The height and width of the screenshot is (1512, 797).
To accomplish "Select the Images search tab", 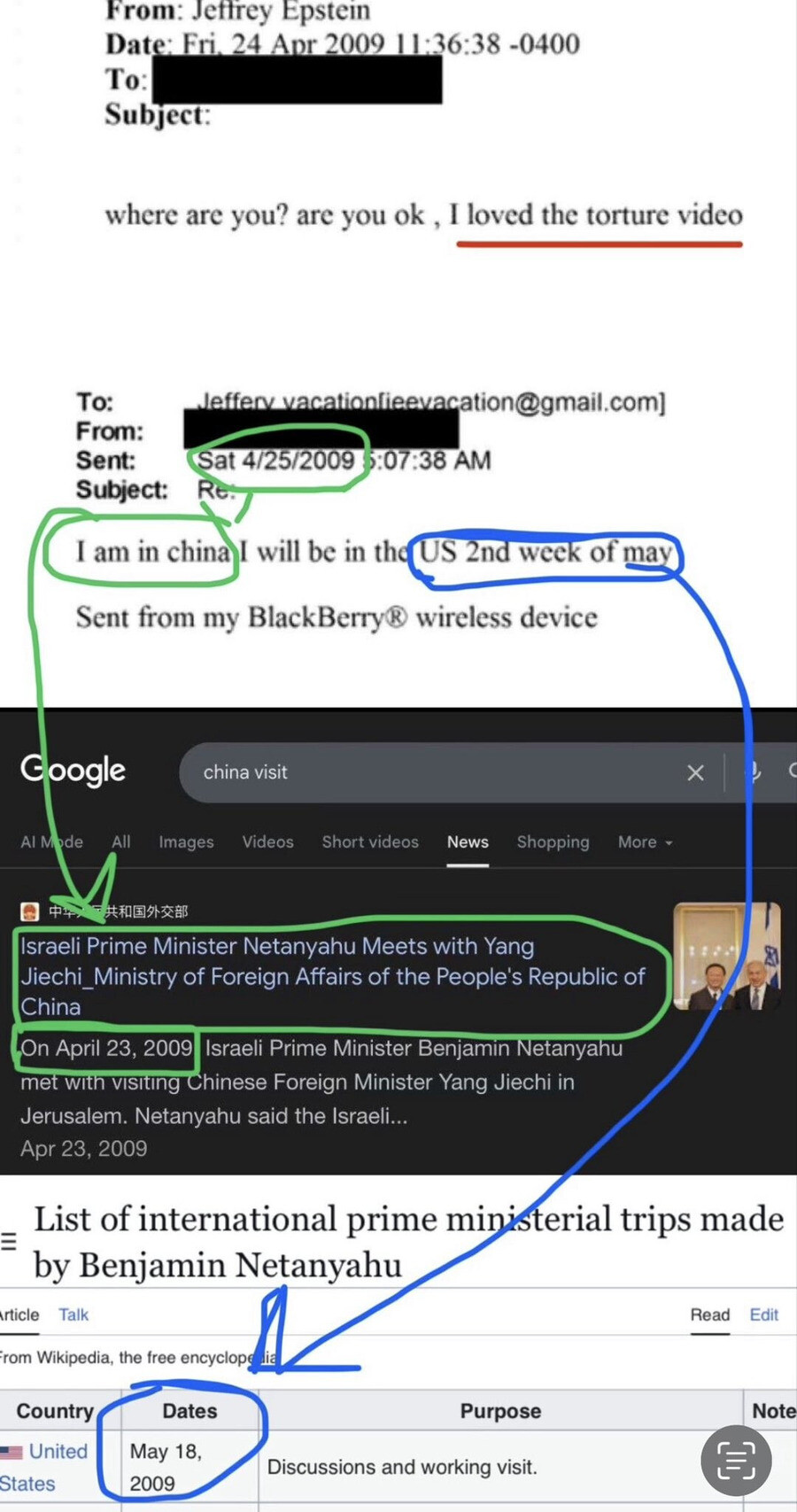I will [186, 842].
